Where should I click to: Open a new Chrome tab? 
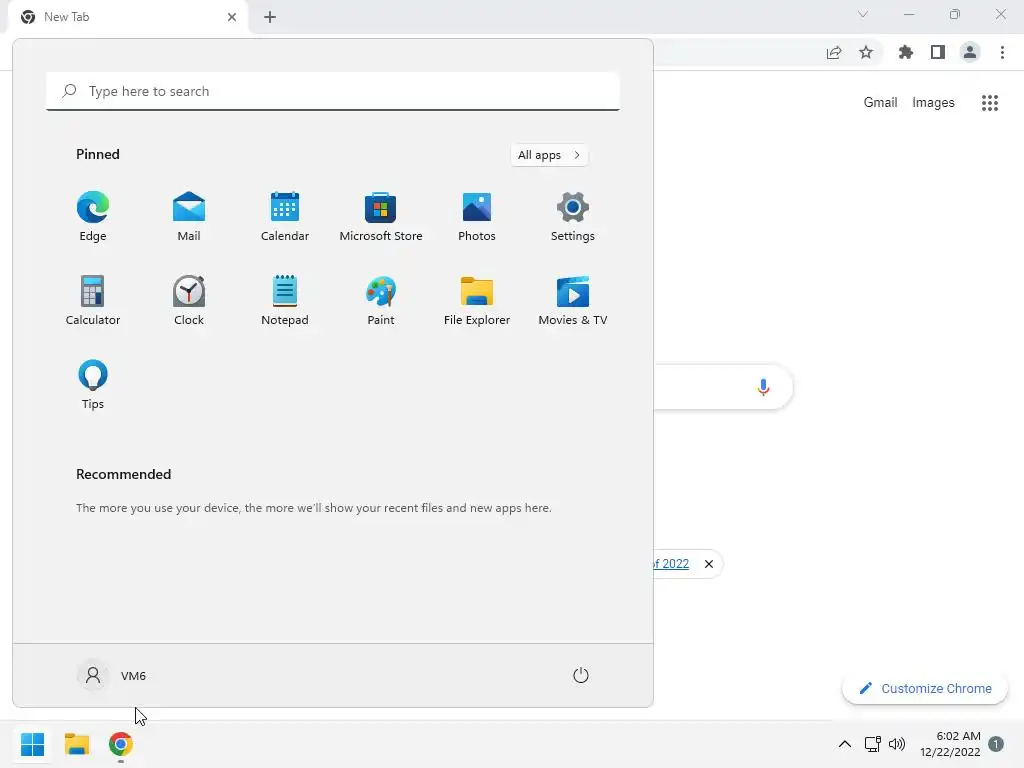click(270, 17)
